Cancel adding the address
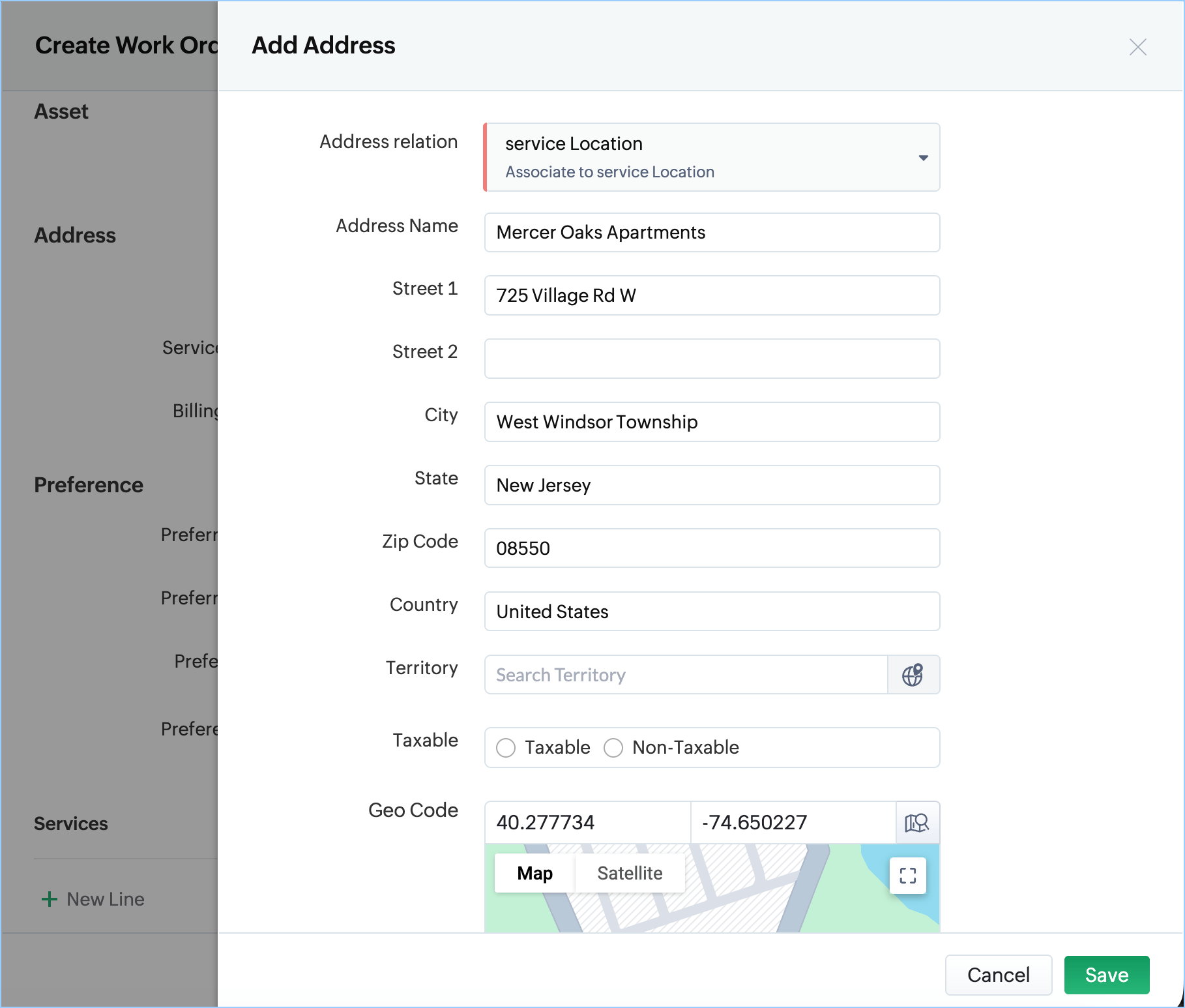This screenshot has height=1008, width=1185. click(x=999, y=975)
